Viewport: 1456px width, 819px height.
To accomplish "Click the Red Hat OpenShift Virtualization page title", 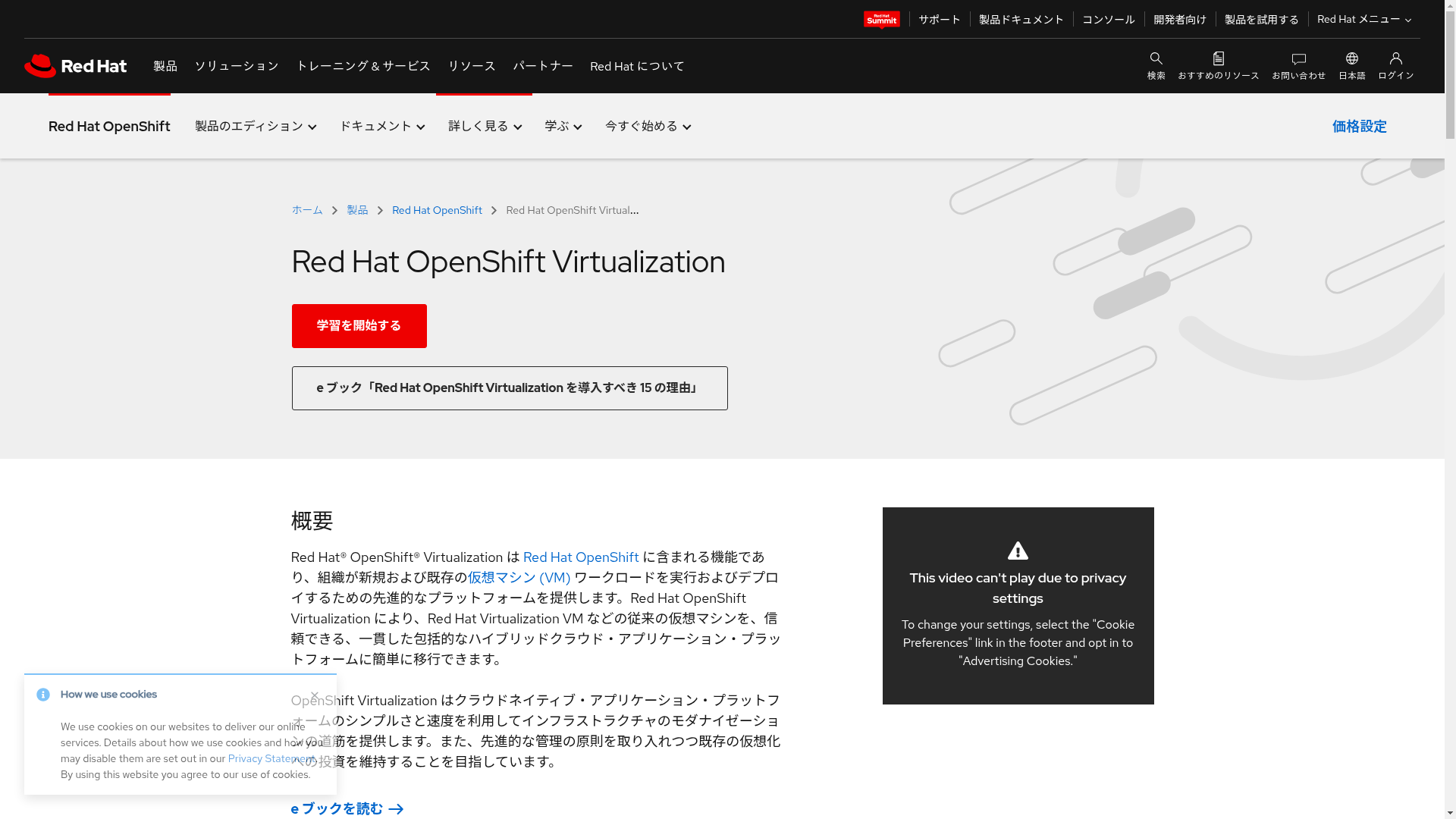I will (x=508, y=262).
